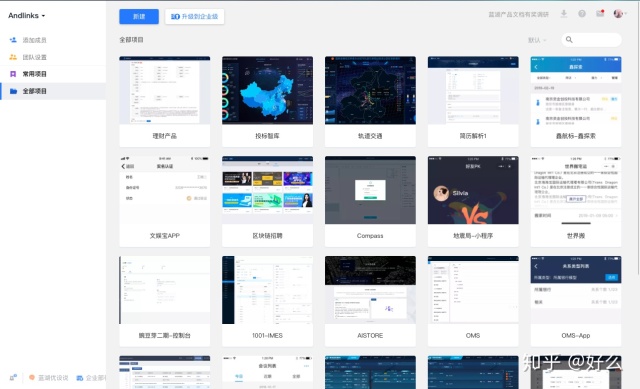Open the message inbox icon with red dot

click(x=600, y=13)
